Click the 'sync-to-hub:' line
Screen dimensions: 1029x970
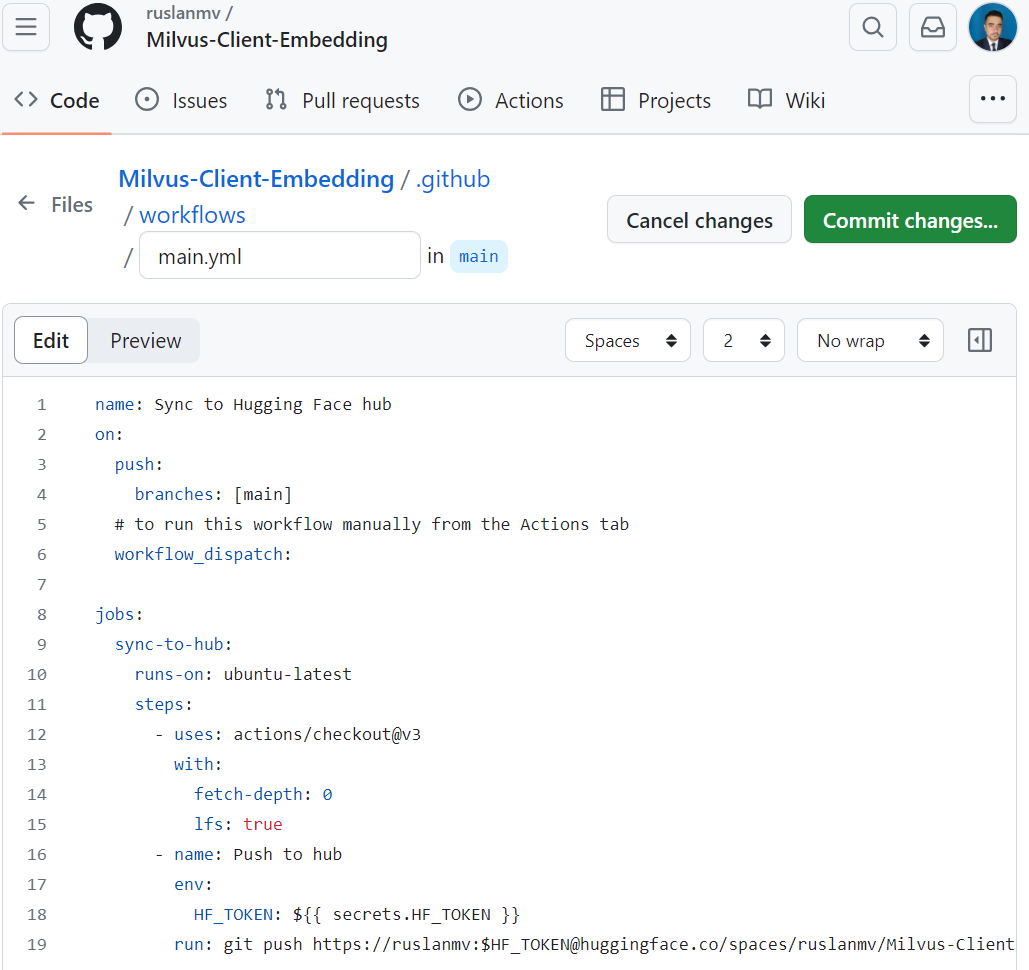coord(173,644)
